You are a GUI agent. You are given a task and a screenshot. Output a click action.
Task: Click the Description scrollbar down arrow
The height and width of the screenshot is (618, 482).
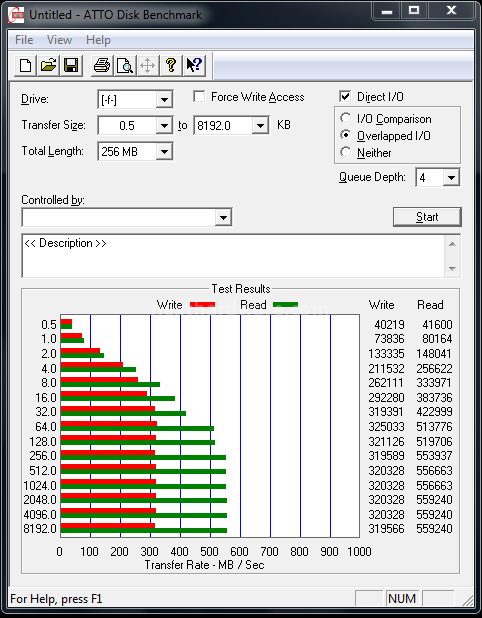coord(452,268)
